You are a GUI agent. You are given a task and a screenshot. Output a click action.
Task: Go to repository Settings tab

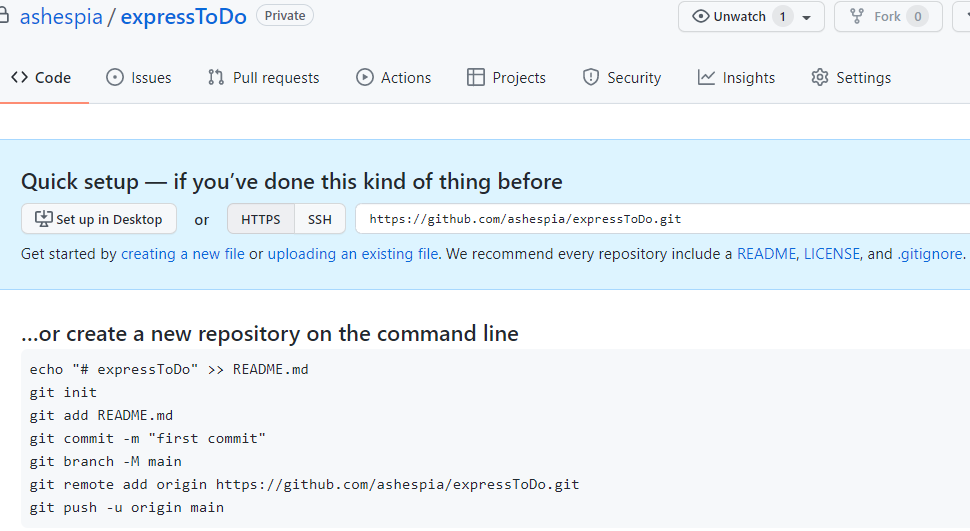[x=851, y=77]
